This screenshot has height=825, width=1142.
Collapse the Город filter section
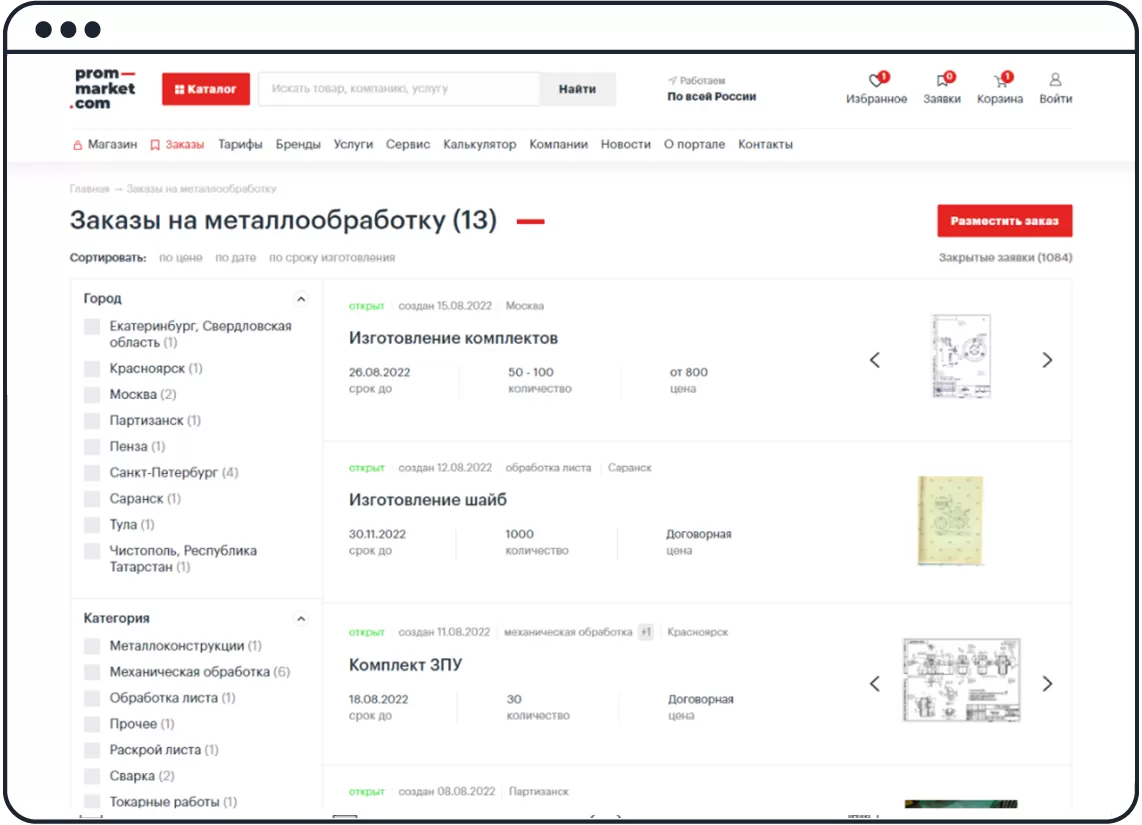pyautogui.click(x=301, y=299)
